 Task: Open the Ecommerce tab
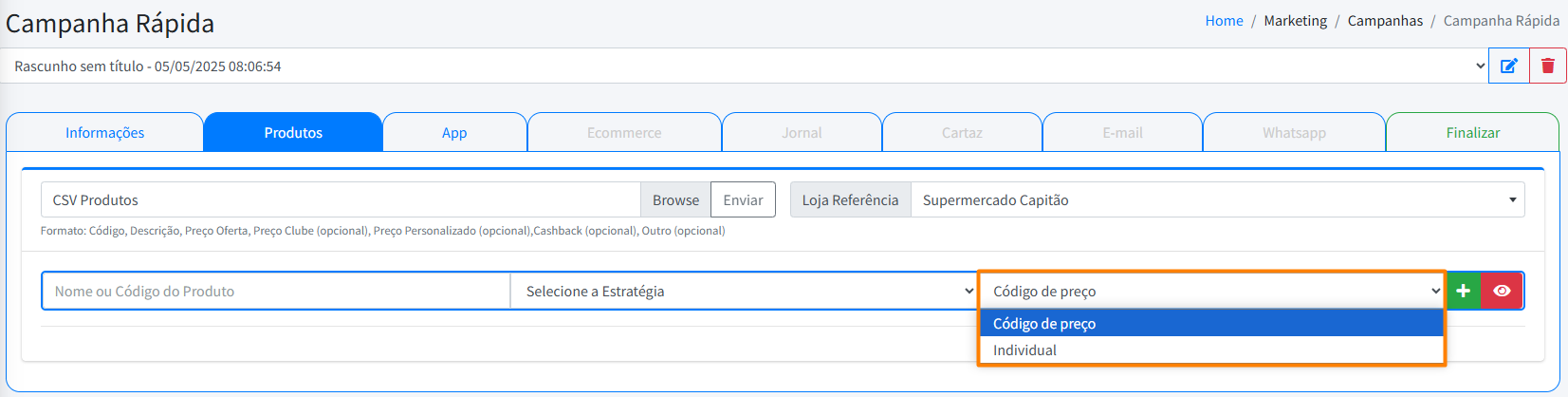[x=624, y=133]
